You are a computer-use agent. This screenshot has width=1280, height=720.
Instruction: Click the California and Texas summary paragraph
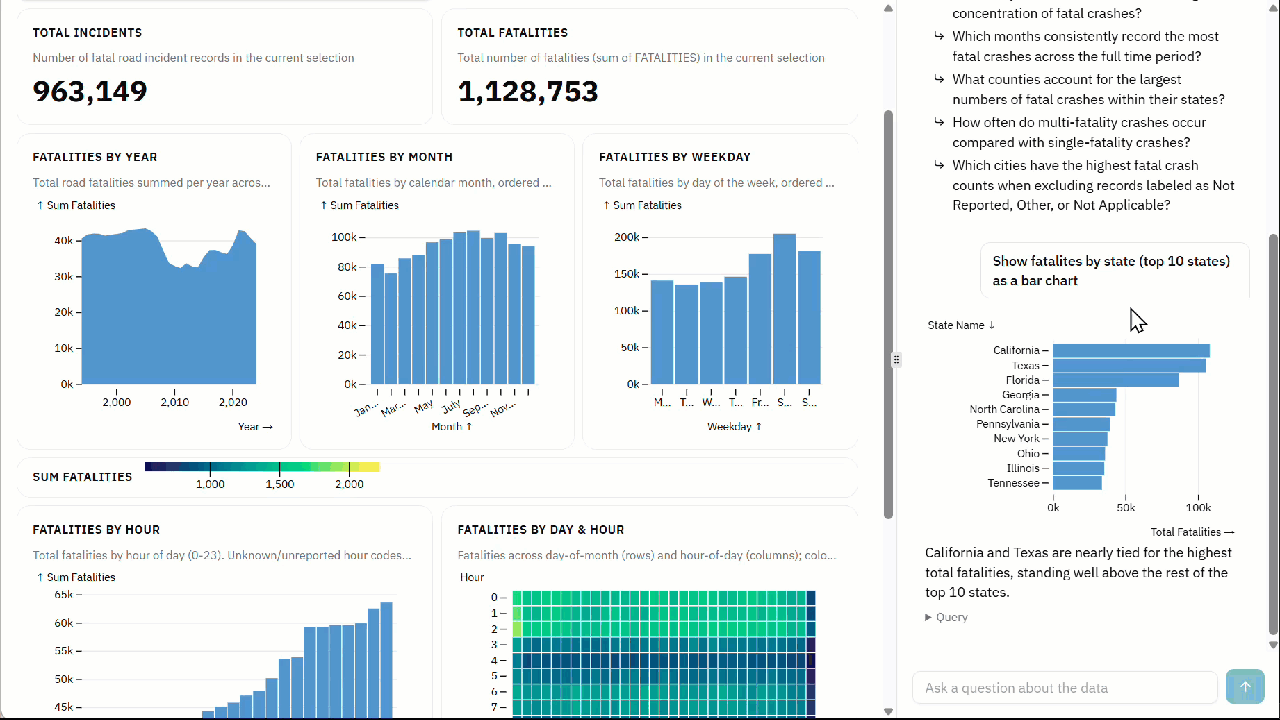pyautogui.click(x=1079, y=573)
